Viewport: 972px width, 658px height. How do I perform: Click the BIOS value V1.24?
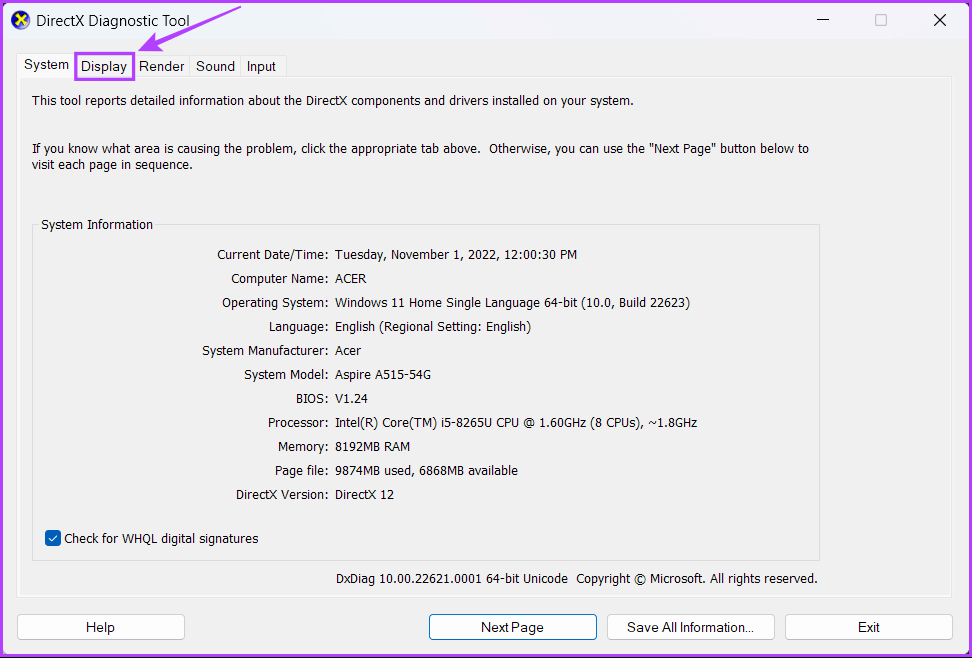(351, 398)
